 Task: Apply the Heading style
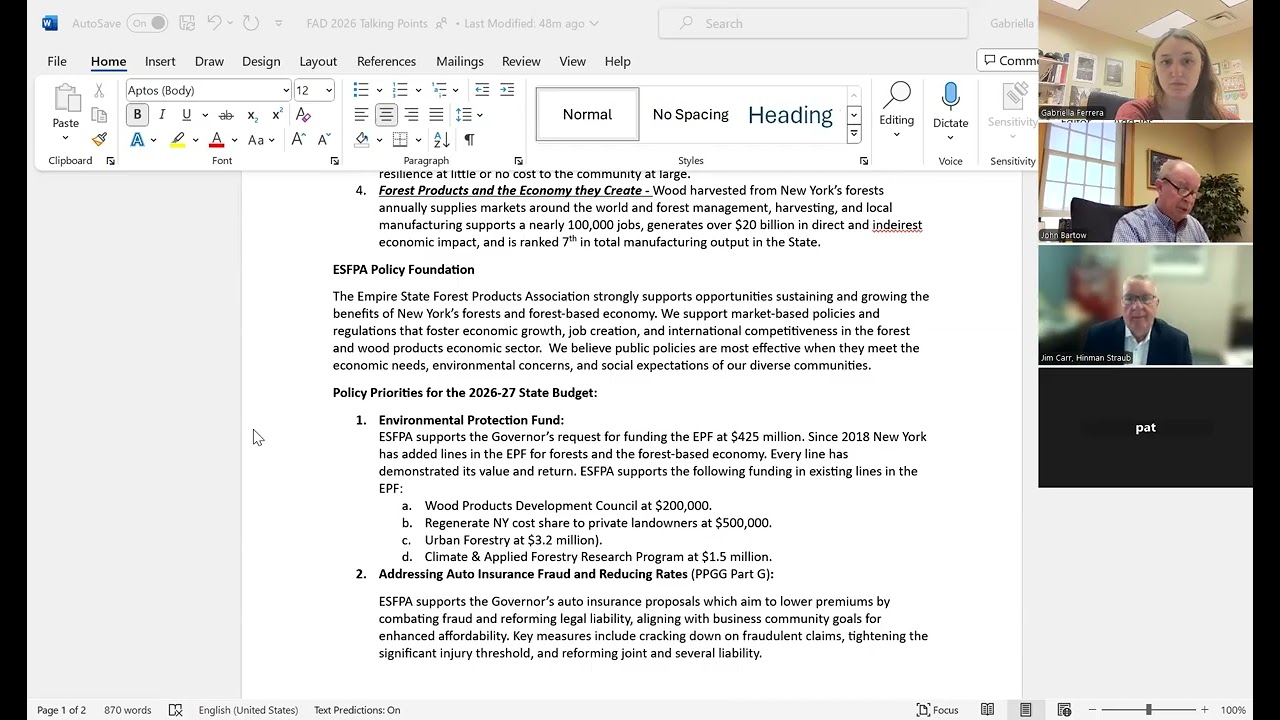tap(790, 114)
